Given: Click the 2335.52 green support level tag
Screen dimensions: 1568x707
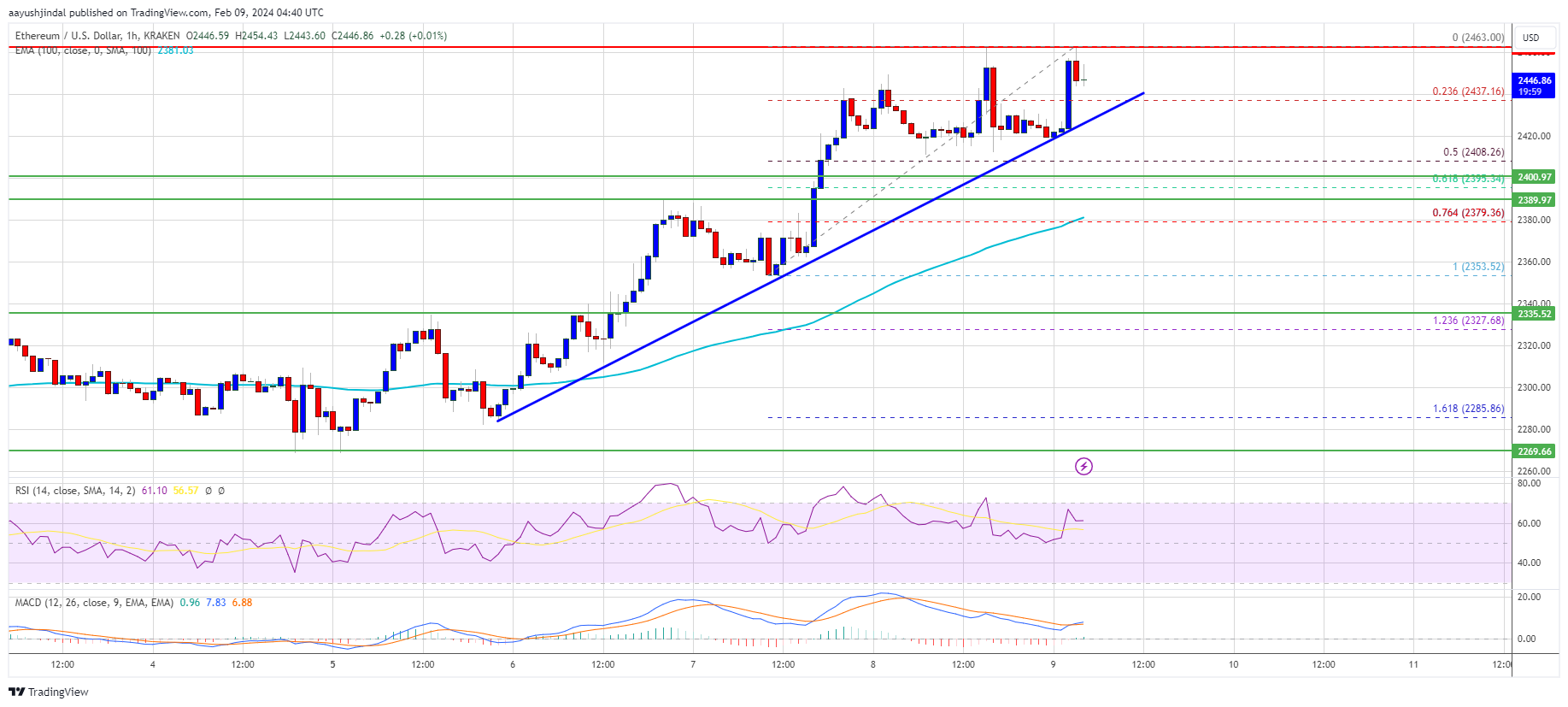Looking at the screenshot, I should coord(1535,314).
